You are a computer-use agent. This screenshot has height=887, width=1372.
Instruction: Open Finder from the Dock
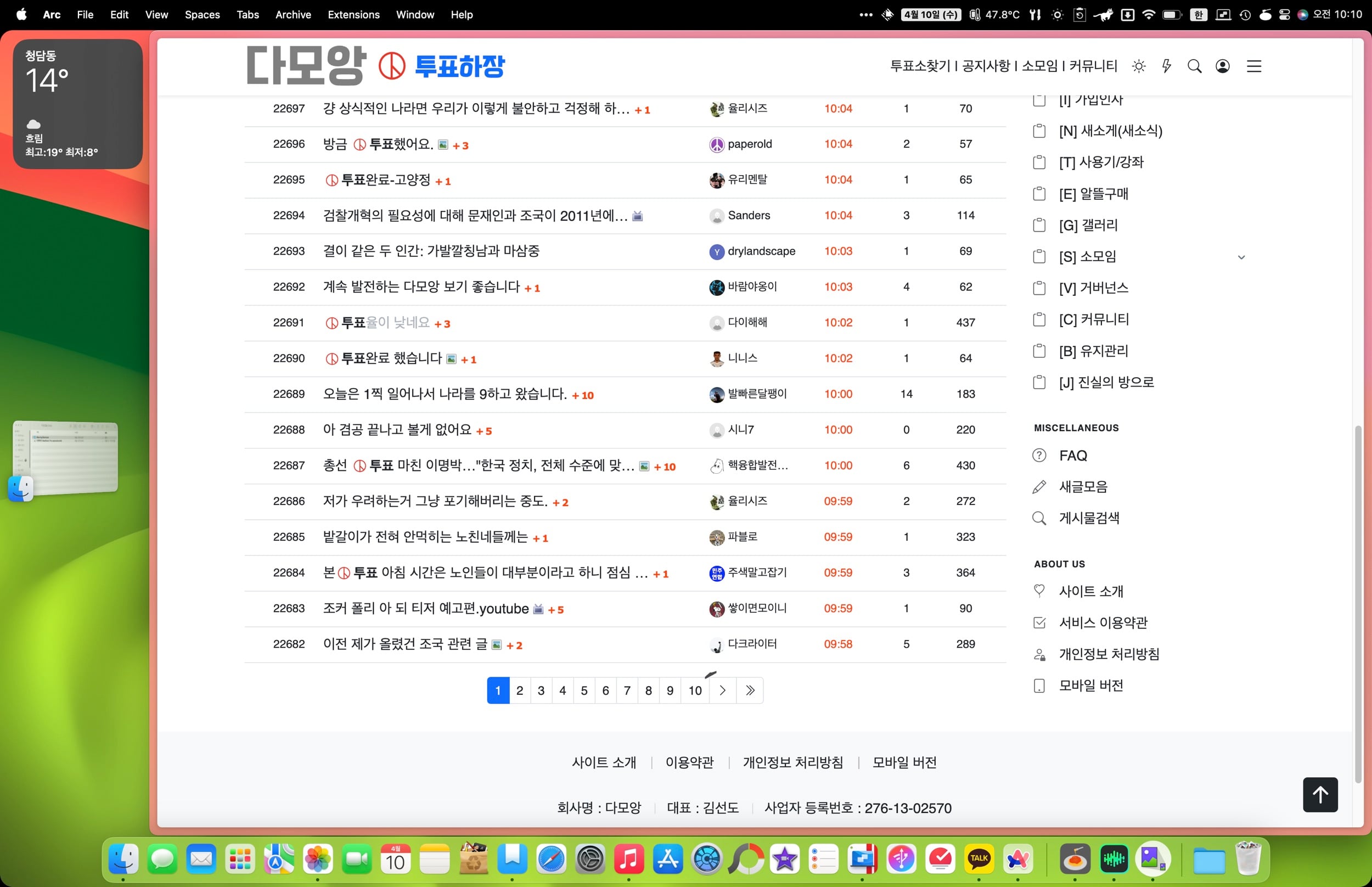123,860
